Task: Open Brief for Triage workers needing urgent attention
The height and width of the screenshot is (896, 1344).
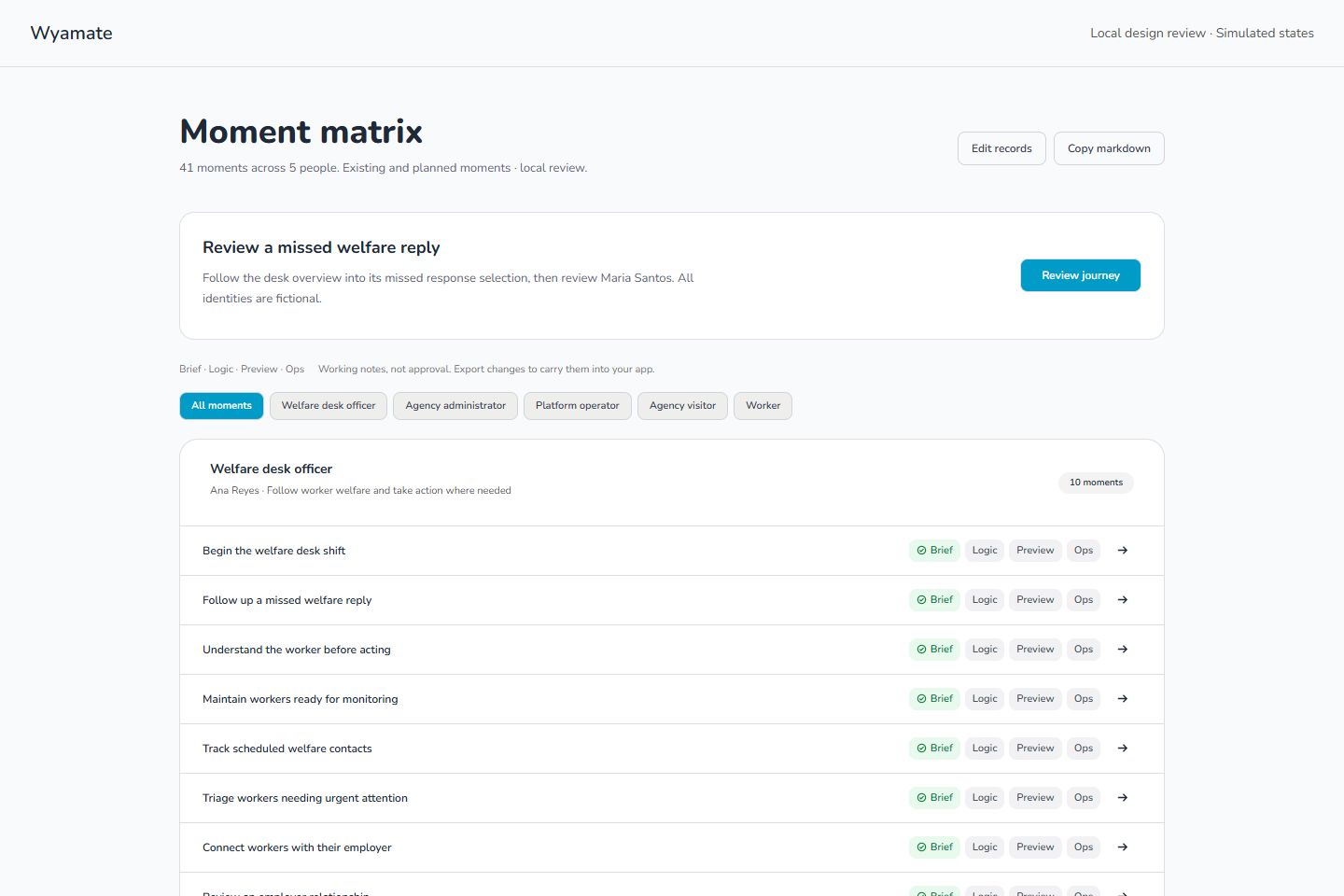Action: (934, 798)
